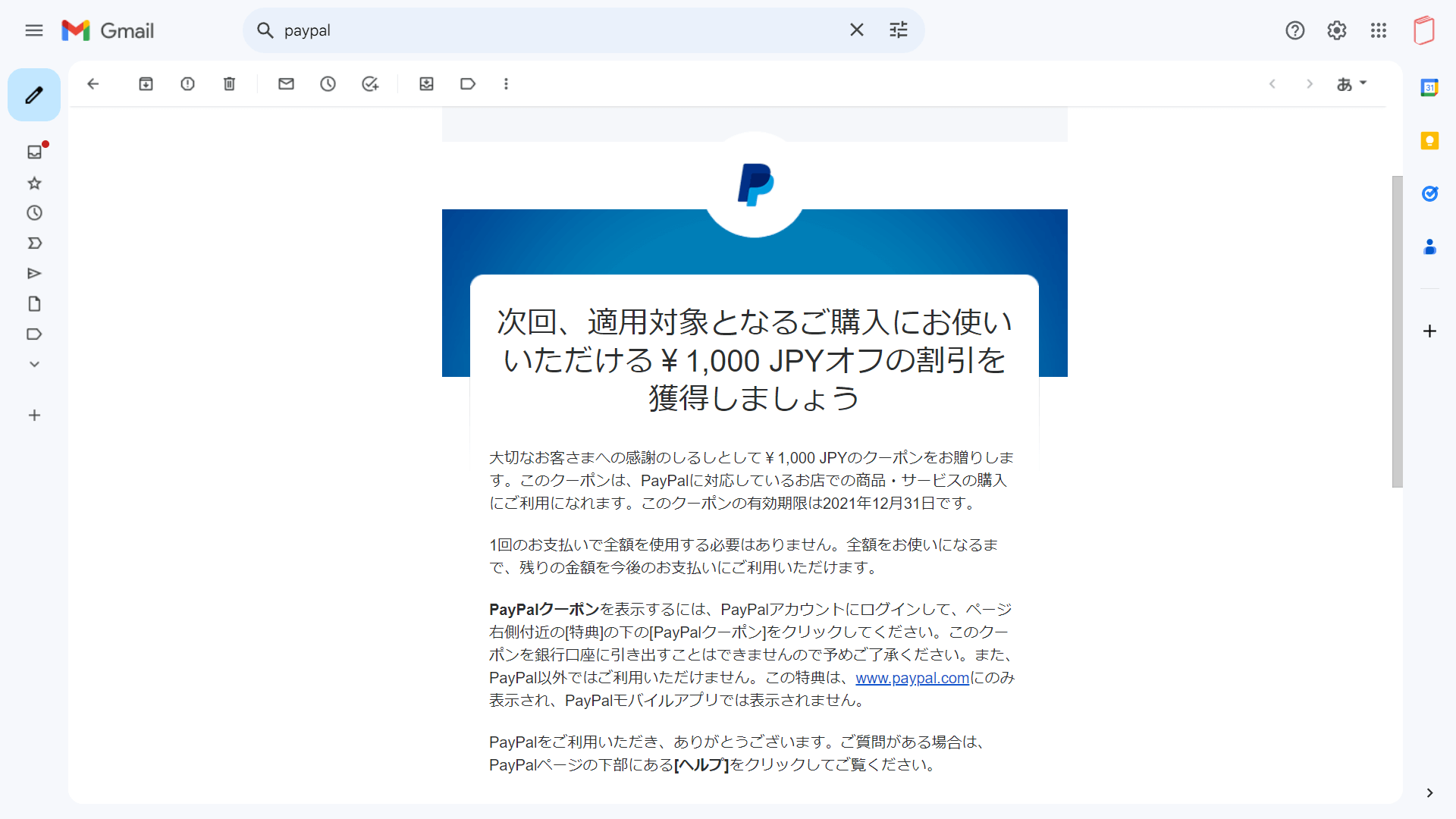Open the Starred mail folder
This screenshot has height=819, width=1456.
[33, 183]
